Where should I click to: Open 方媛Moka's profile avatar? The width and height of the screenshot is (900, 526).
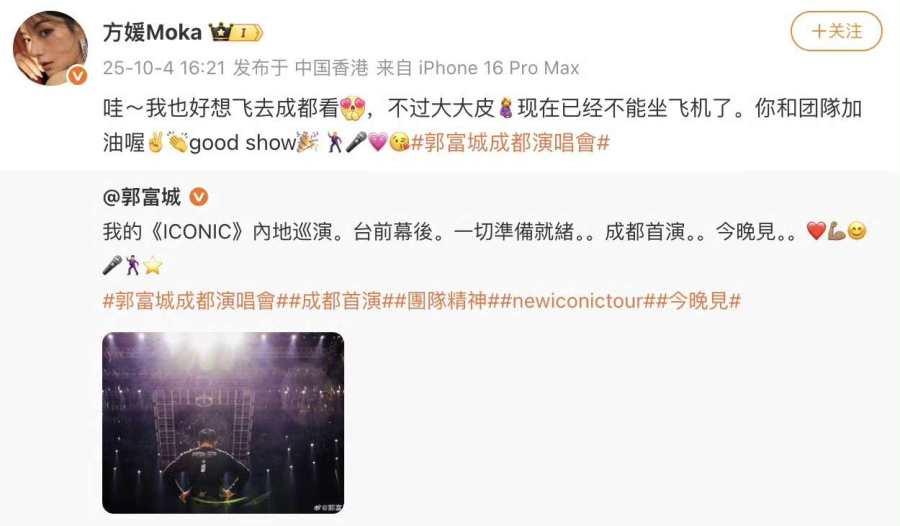(x=50, y=48)
